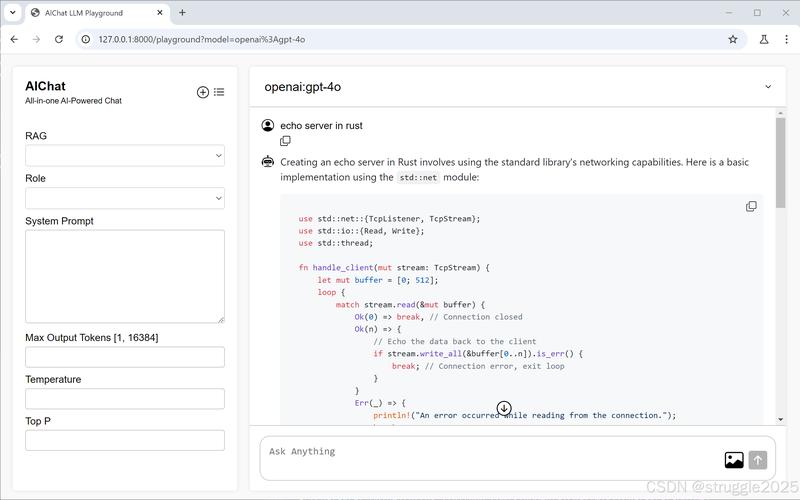Viewport: 800px width, 500px height.
Task: Open the chat sessions list icon
Action: pyautogui.click(x=219, y=92)
